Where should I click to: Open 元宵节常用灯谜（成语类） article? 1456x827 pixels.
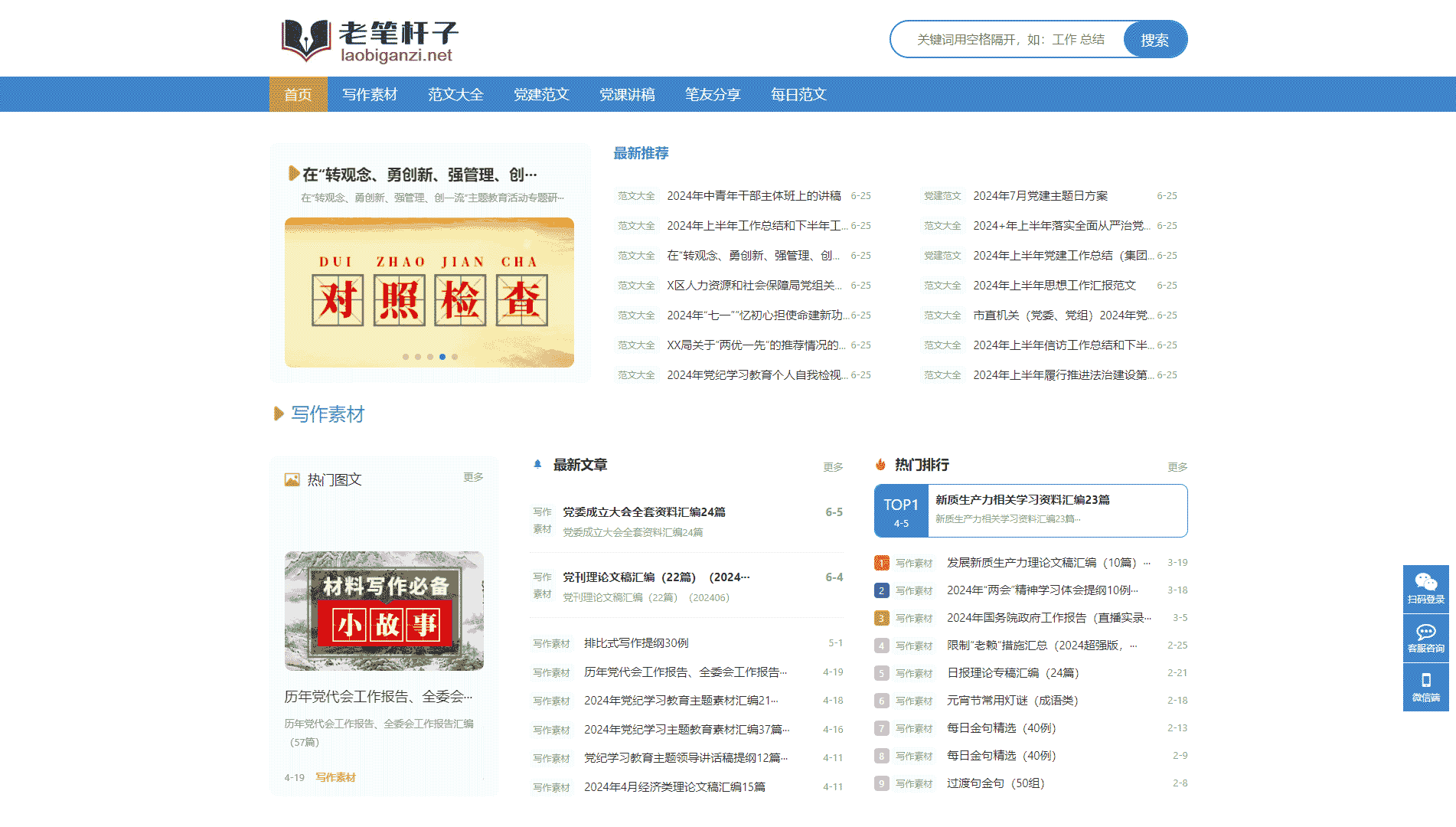tap(1012, 701)
